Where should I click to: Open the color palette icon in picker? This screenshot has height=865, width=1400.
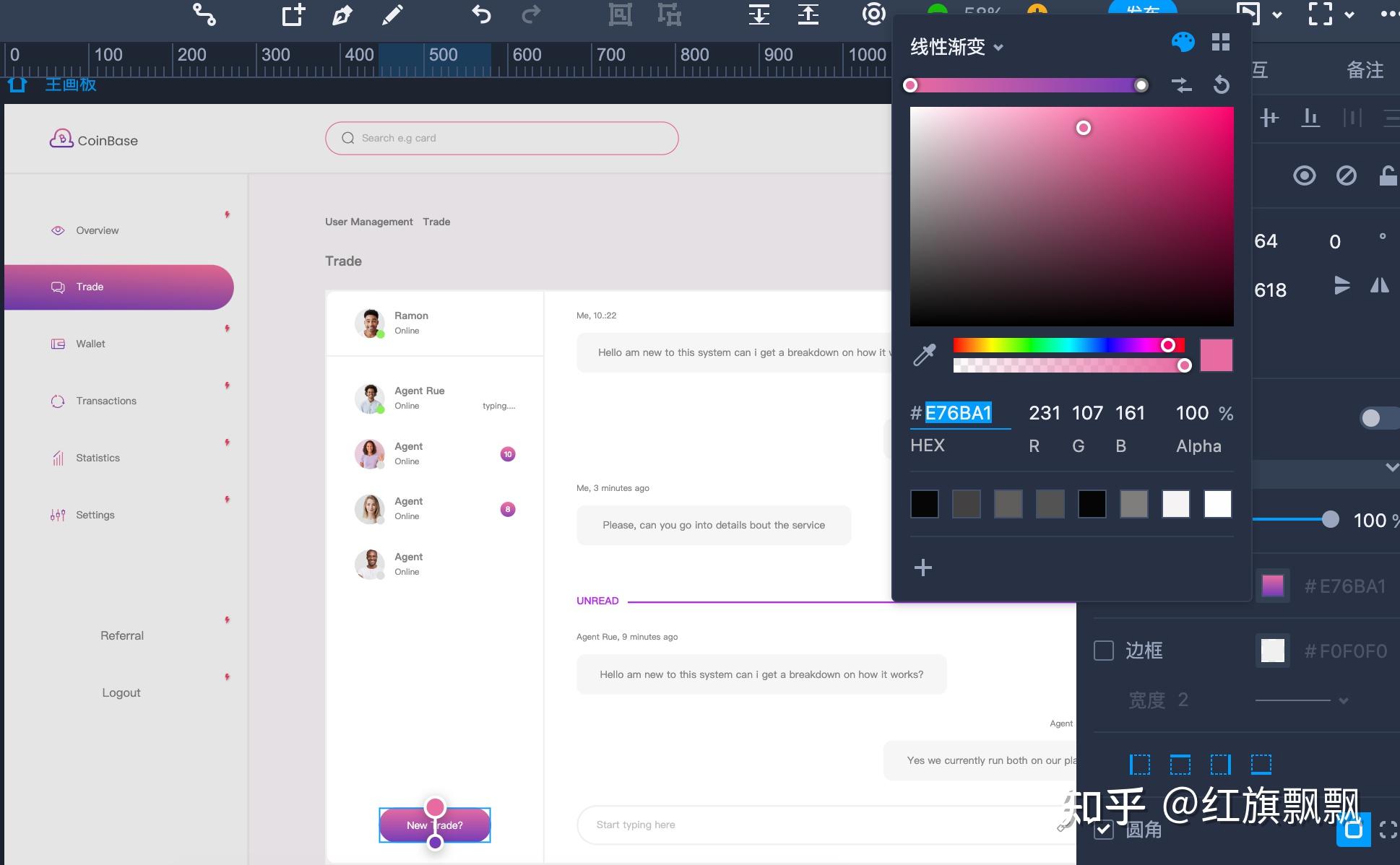coord(1183,42)
